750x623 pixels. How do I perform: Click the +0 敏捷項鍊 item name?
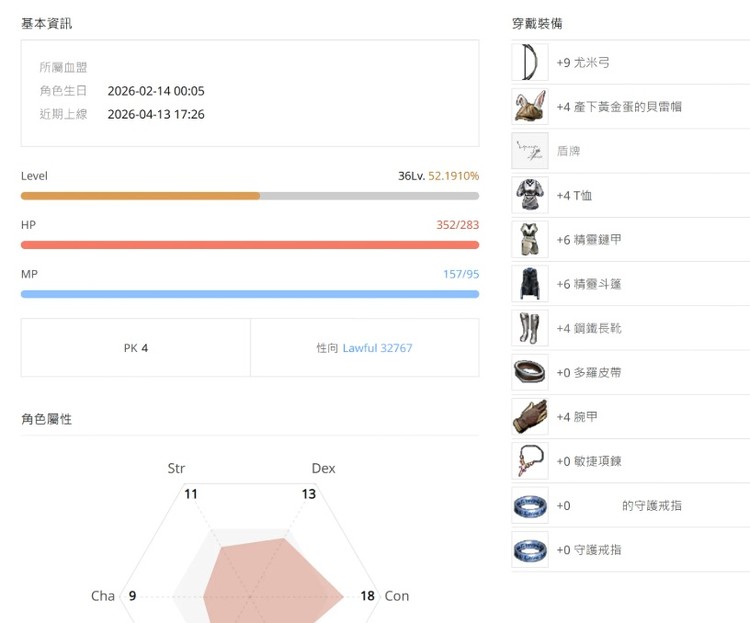click(x=589, y=461)
